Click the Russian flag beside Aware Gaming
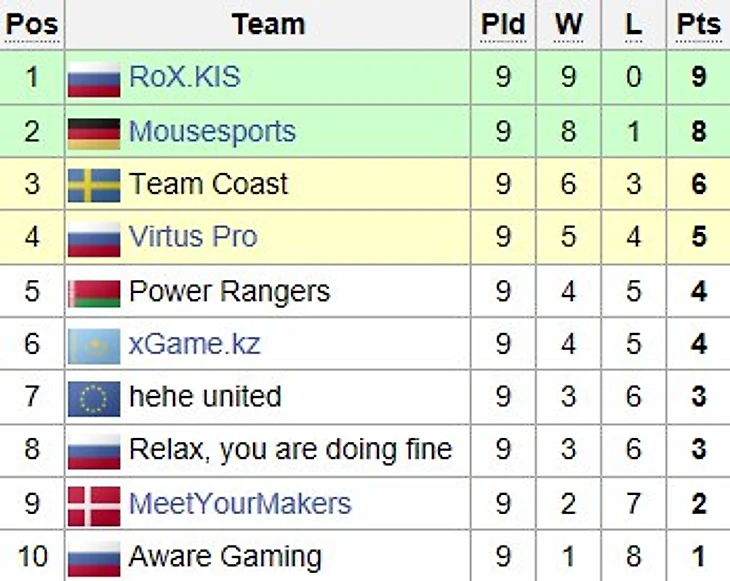The height and width of the screenshot is (581, 730). 94,559
